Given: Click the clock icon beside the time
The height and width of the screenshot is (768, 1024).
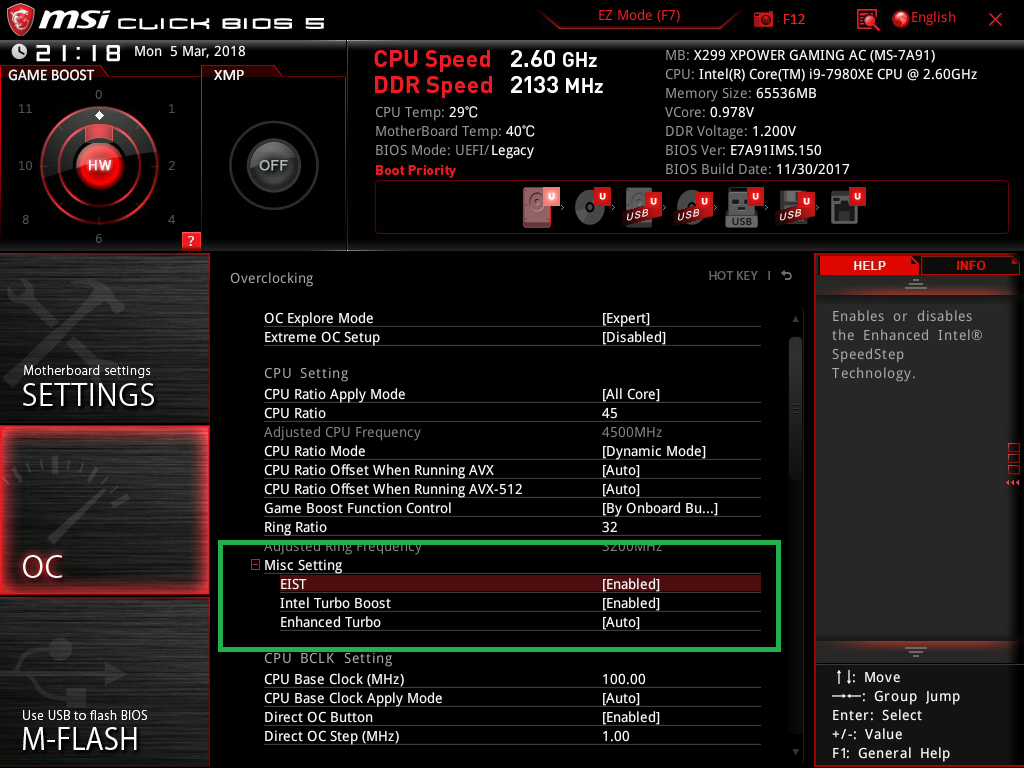Looking at the screenshot, I should point(19,51).
